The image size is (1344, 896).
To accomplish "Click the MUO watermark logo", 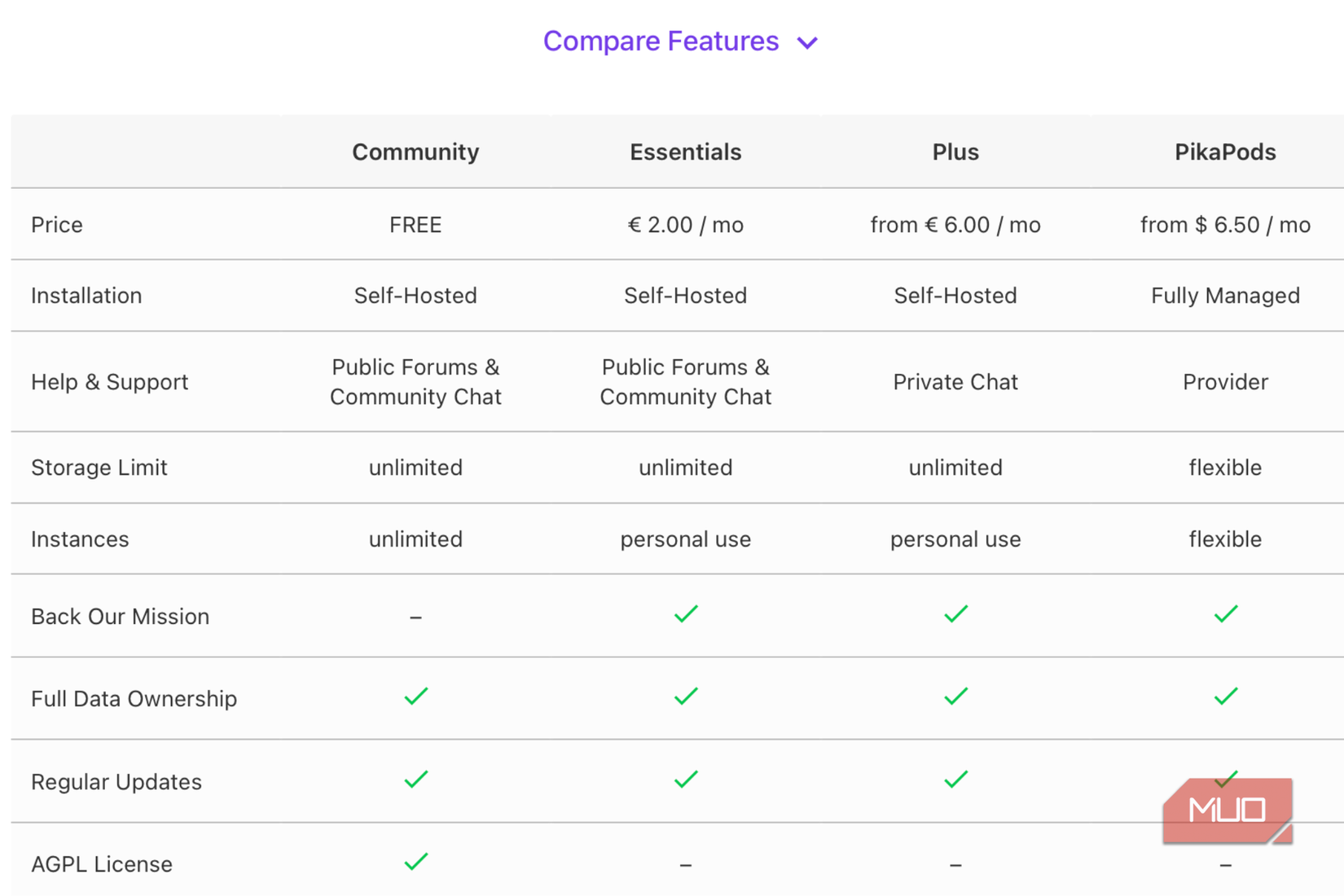I will tap(1227, 810).
